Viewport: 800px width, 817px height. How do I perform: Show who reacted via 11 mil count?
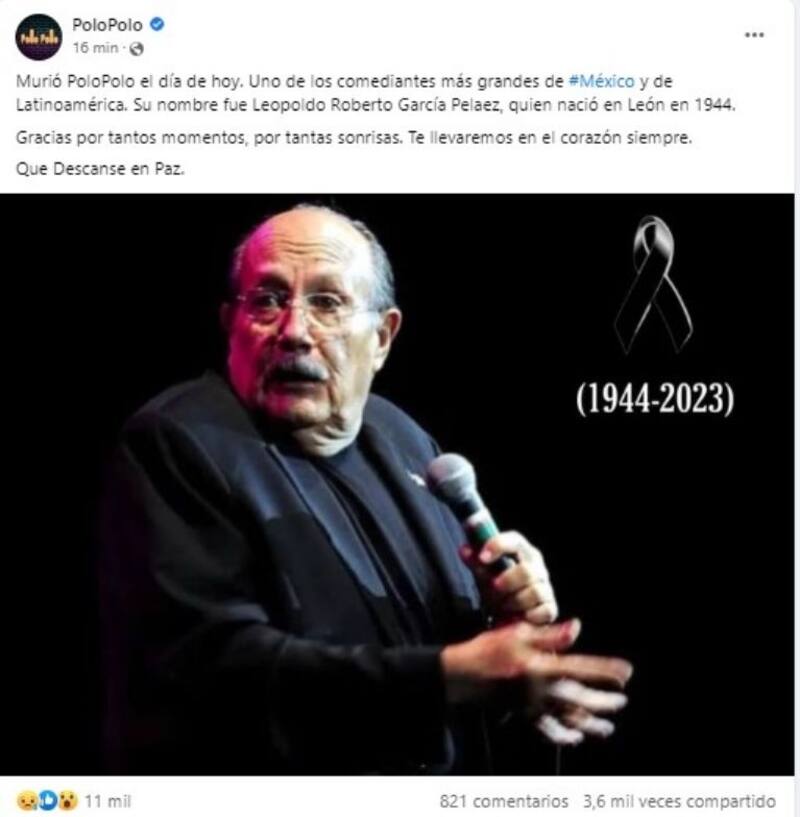(107, 801)
